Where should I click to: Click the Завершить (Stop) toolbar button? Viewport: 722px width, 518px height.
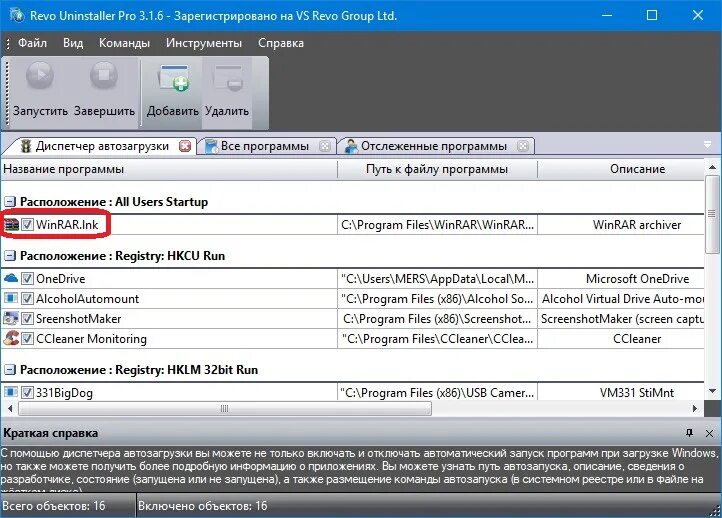(105, 92)
